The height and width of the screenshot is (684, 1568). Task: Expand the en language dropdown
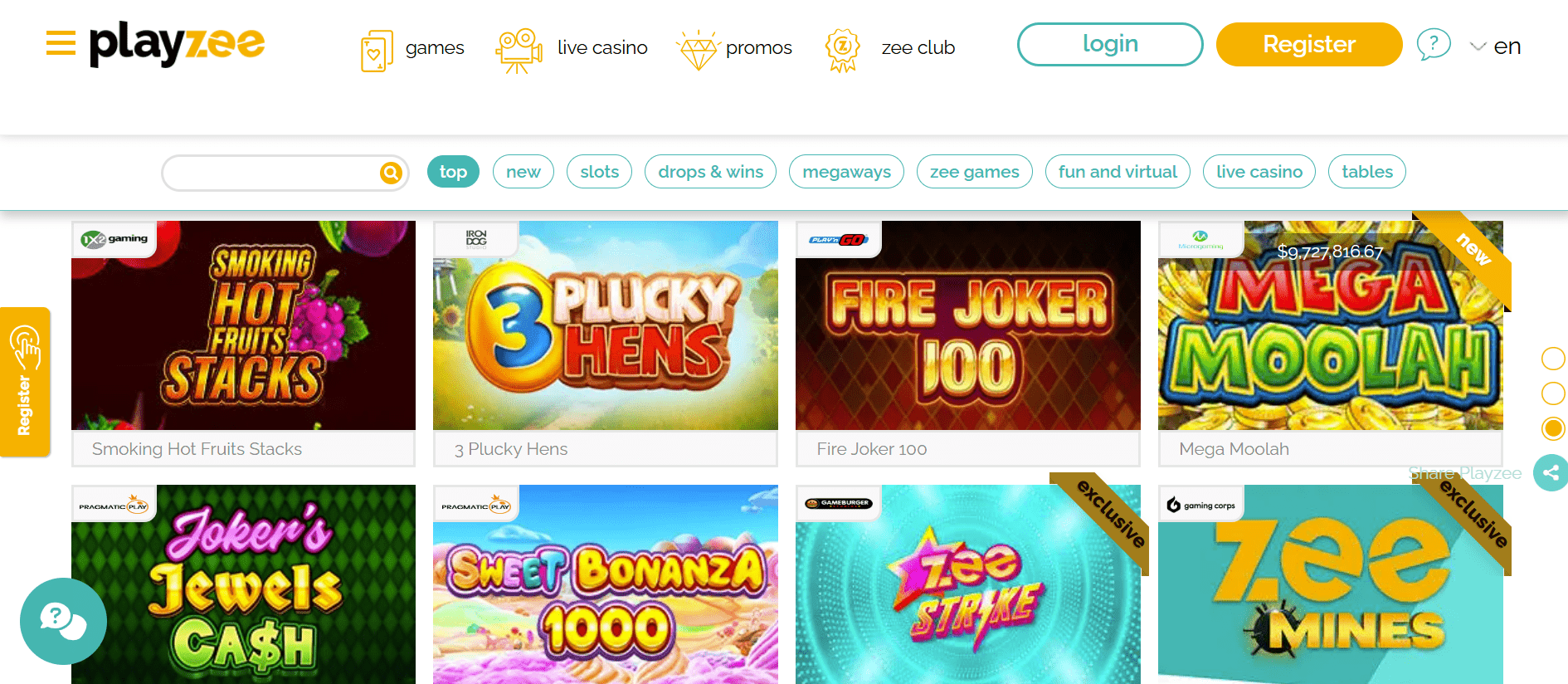click(x=1495, y=46)
